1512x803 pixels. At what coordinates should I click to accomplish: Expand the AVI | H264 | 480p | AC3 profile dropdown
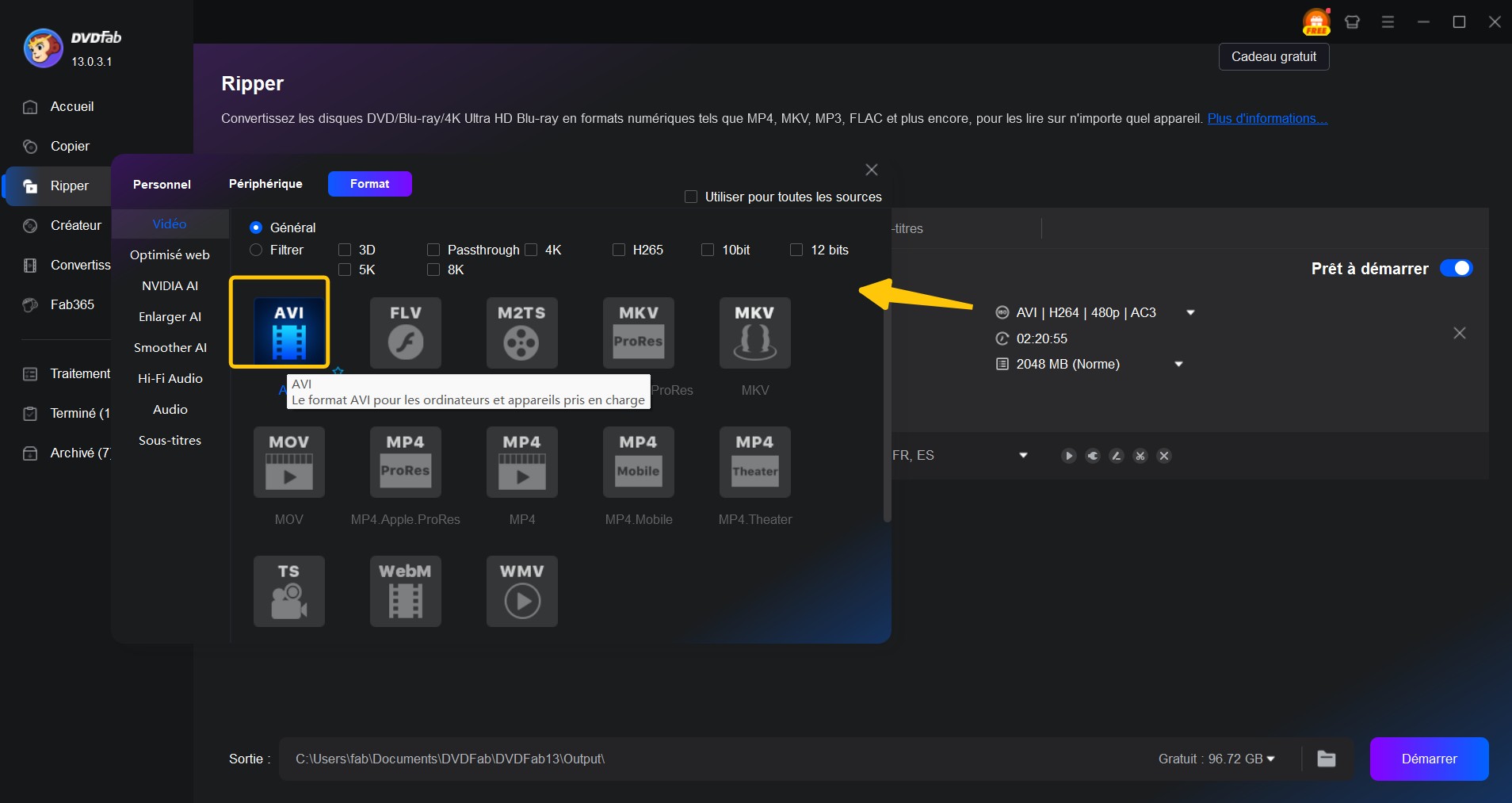click(x=1189, y=313)
